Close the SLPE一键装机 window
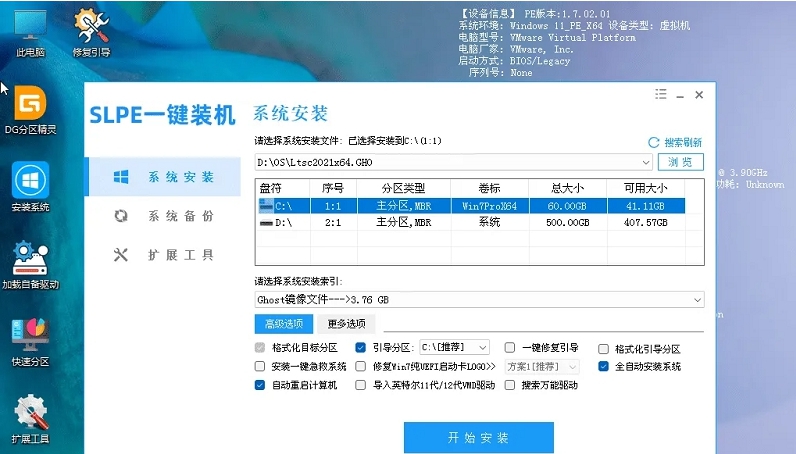 [x=699, y=94]
